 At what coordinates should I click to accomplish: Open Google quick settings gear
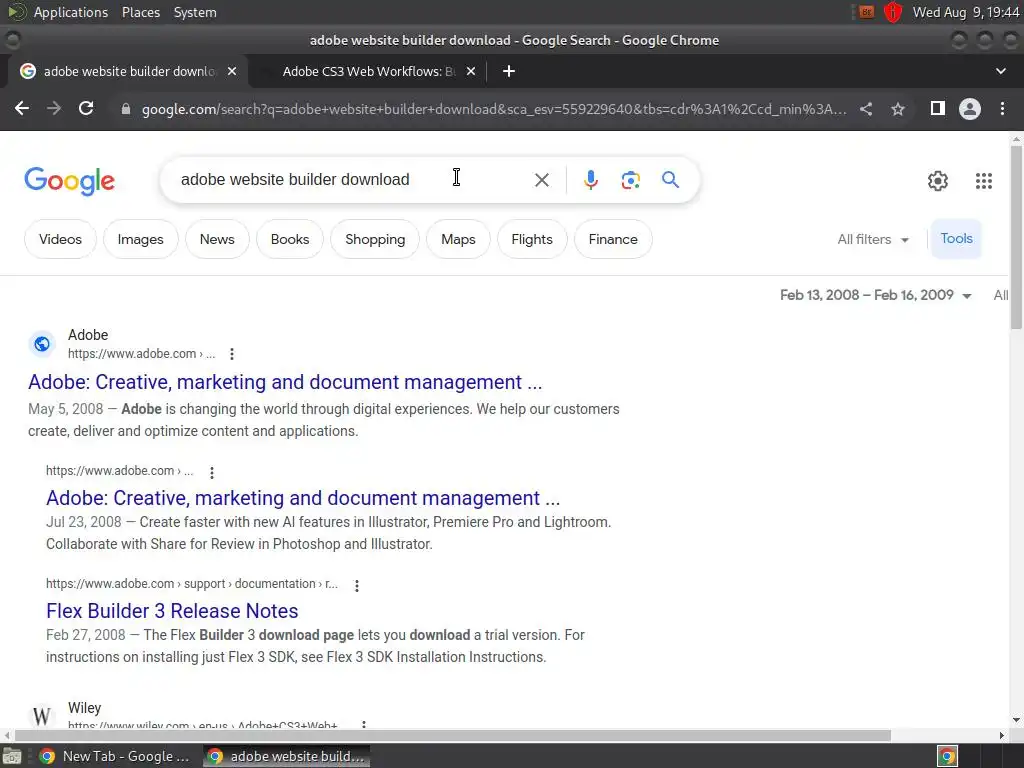point(938,181)
